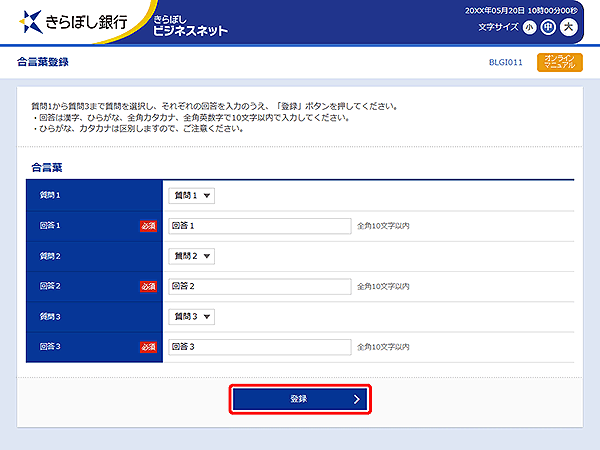This screenshot has width=600, height=450.
Task: Click the きらぼし銀行 logo
Action: [x=78, y=22]
